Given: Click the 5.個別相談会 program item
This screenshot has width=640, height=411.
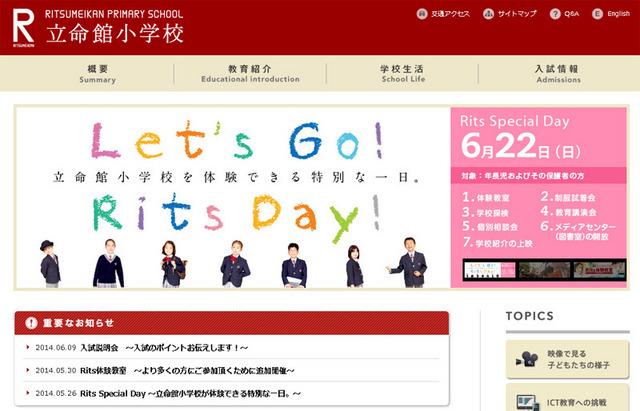Looking at the screenshot, I should (490, 227).
